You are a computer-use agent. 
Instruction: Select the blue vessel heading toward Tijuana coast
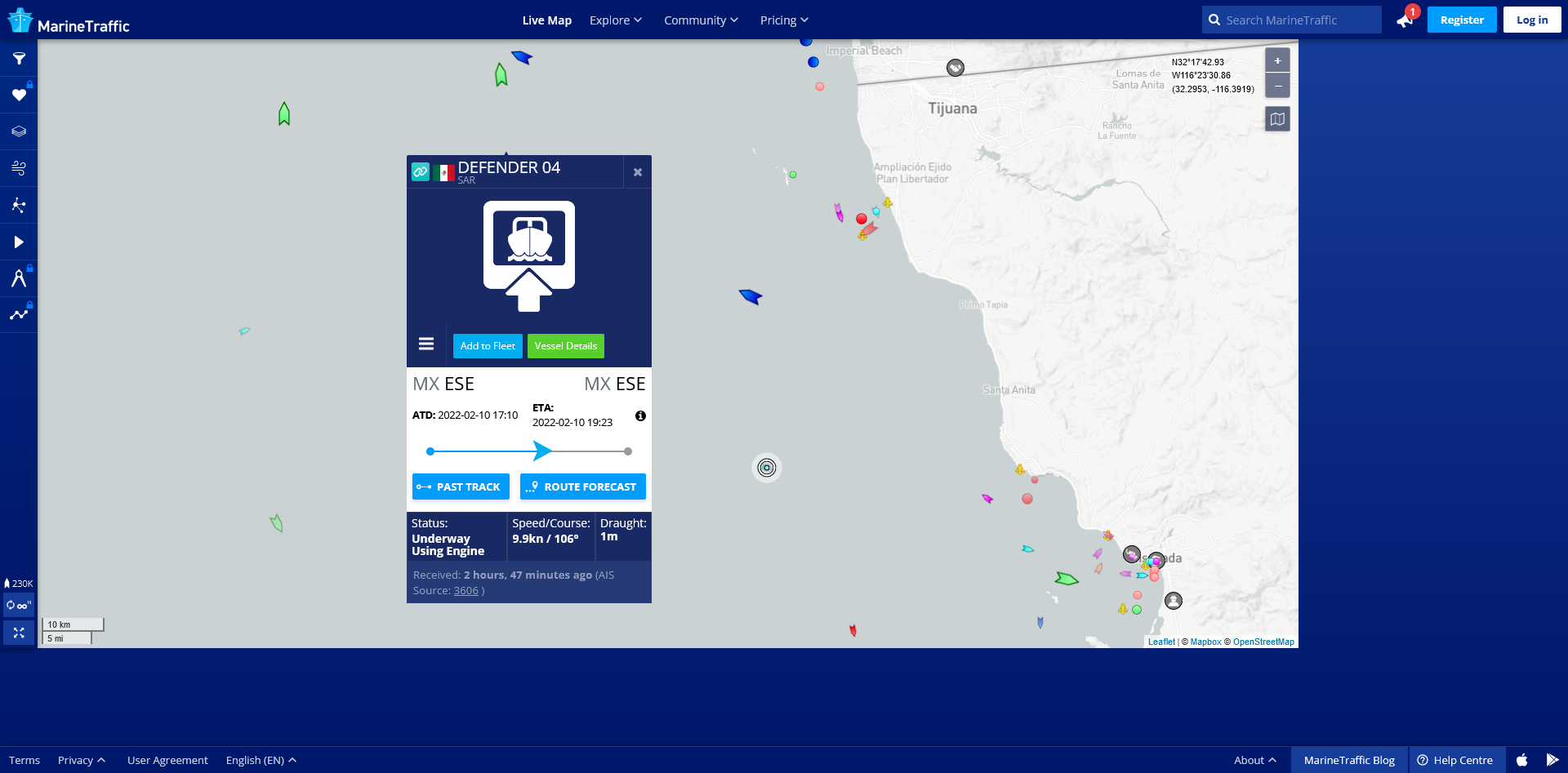[751, 296]
